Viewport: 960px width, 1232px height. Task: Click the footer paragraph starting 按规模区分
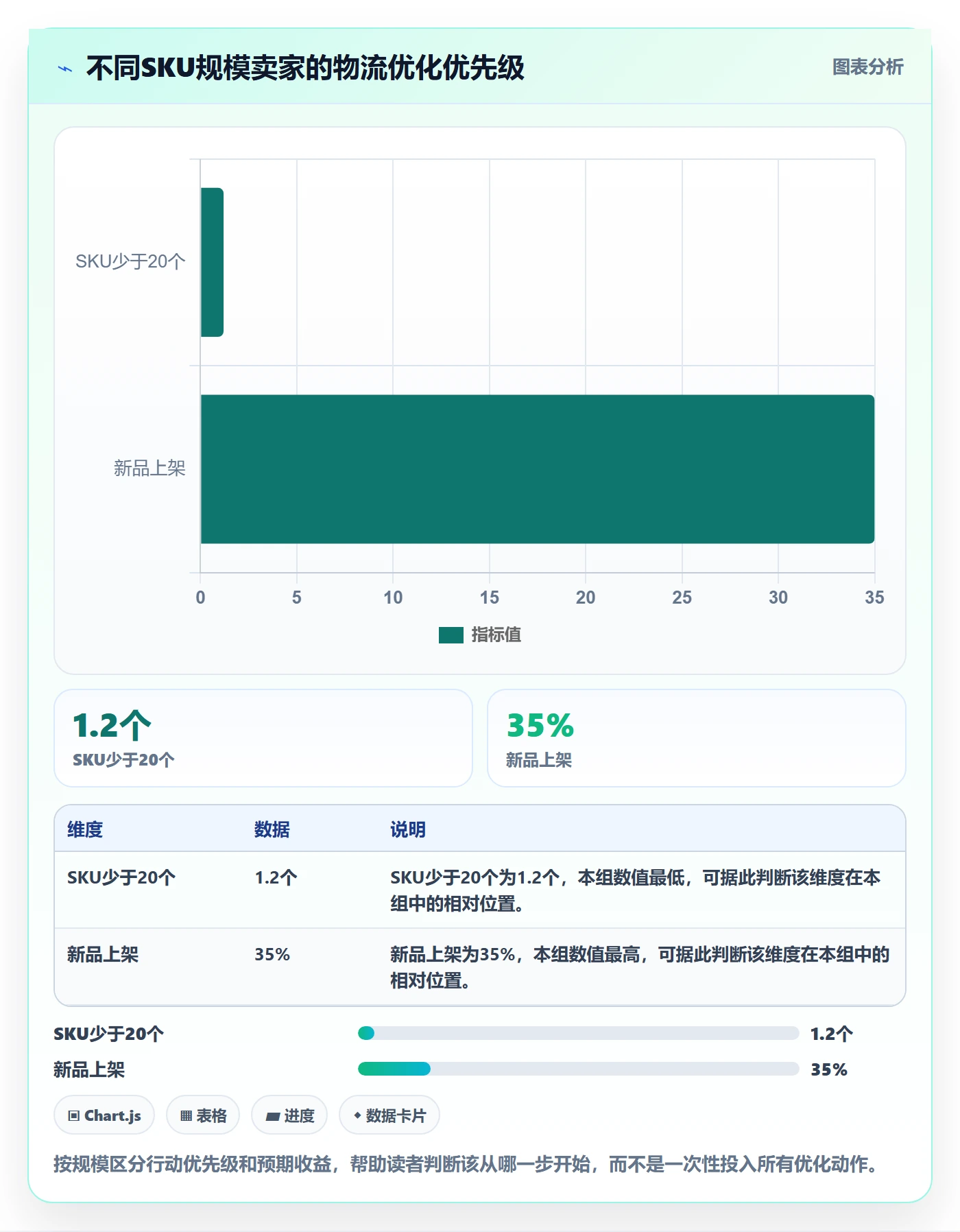point(468,1164)
